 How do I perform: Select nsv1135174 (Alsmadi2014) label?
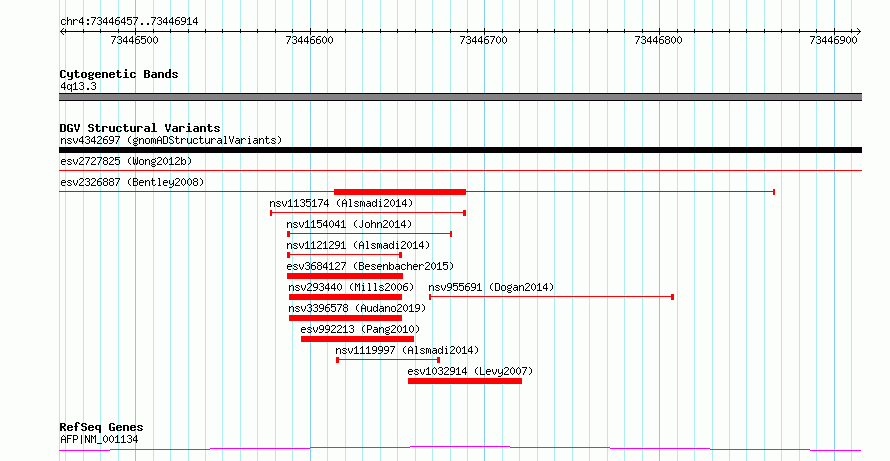click(341, 203)
